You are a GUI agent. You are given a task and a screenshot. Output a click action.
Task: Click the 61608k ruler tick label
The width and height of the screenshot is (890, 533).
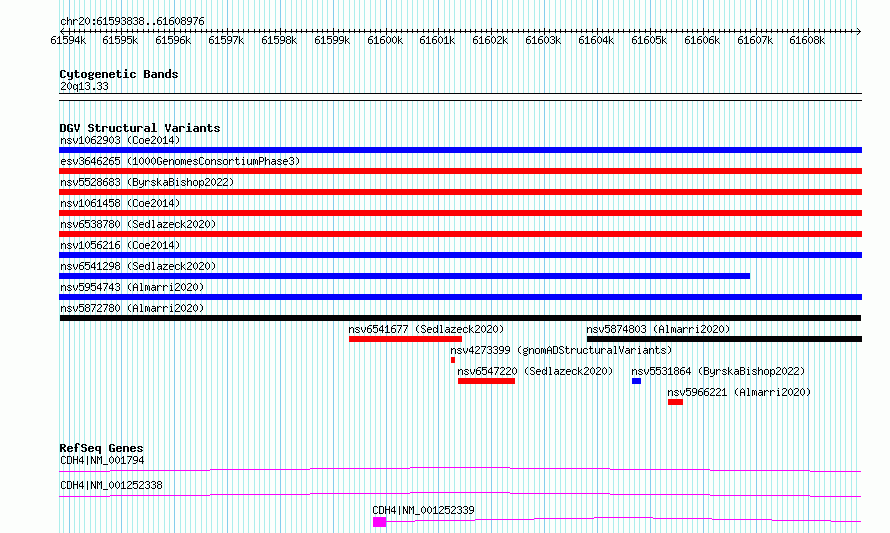pyautogui.click(x=807, y=40)
